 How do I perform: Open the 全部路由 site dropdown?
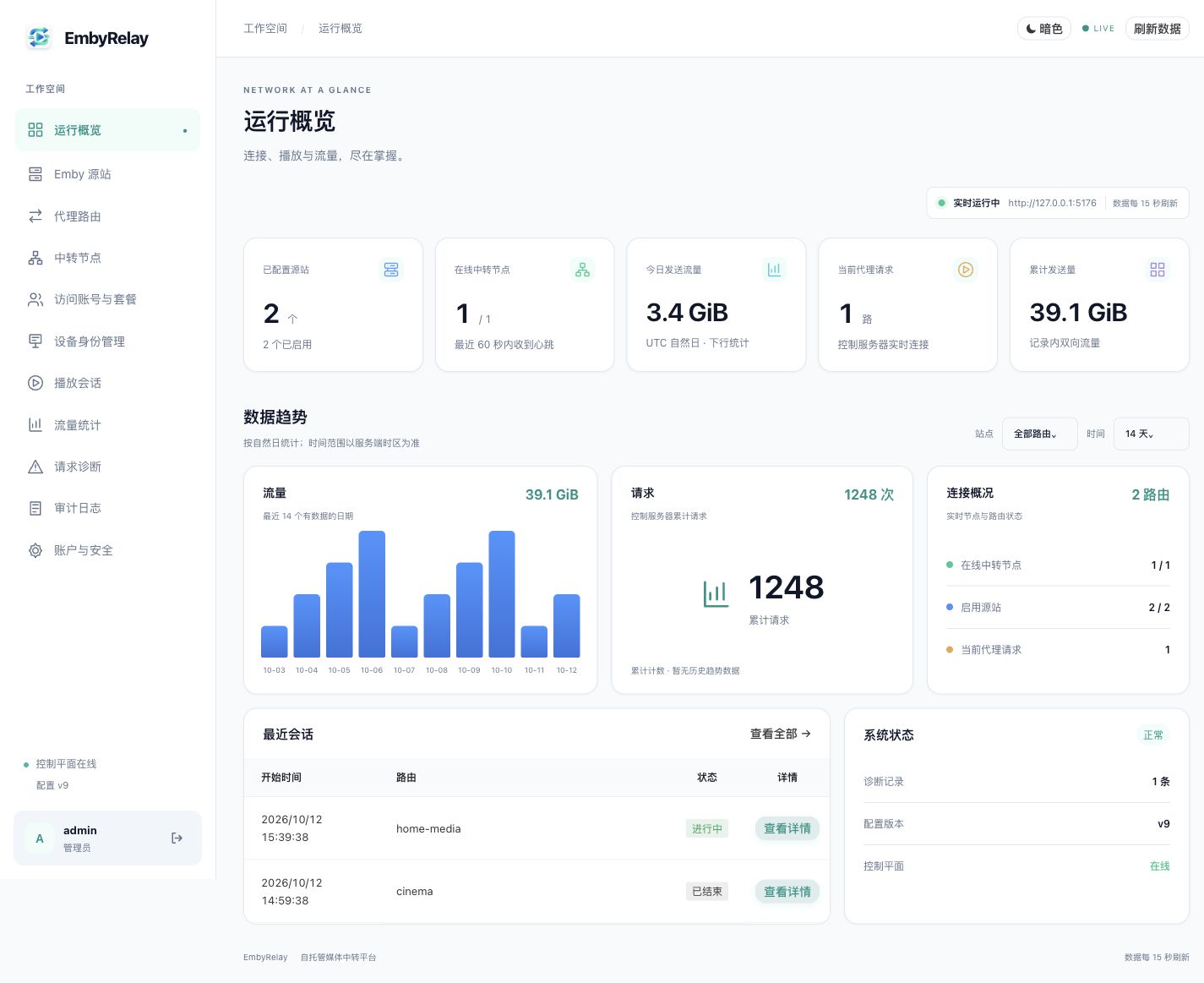(x=1039, y=434)
